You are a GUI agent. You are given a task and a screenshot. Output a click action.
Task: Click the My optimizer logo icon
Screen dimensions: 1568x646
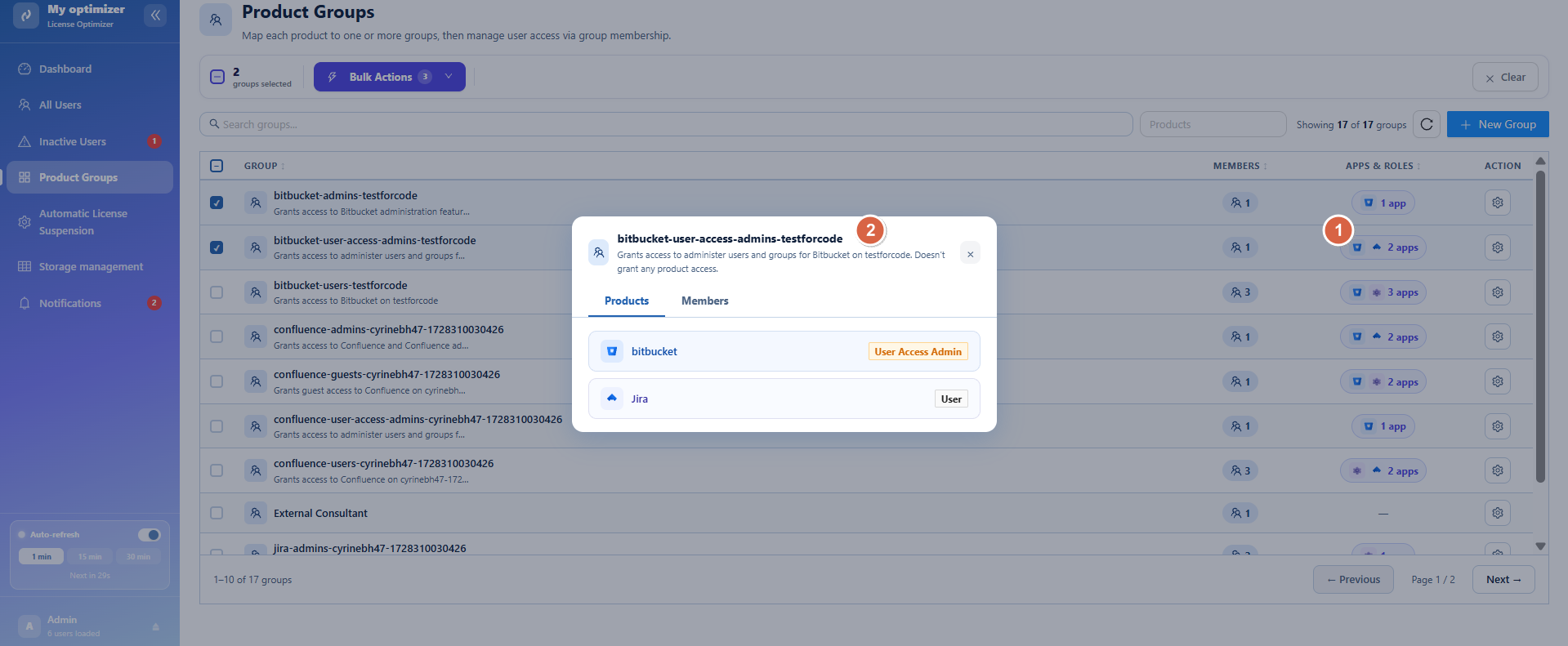pos(26,15)
